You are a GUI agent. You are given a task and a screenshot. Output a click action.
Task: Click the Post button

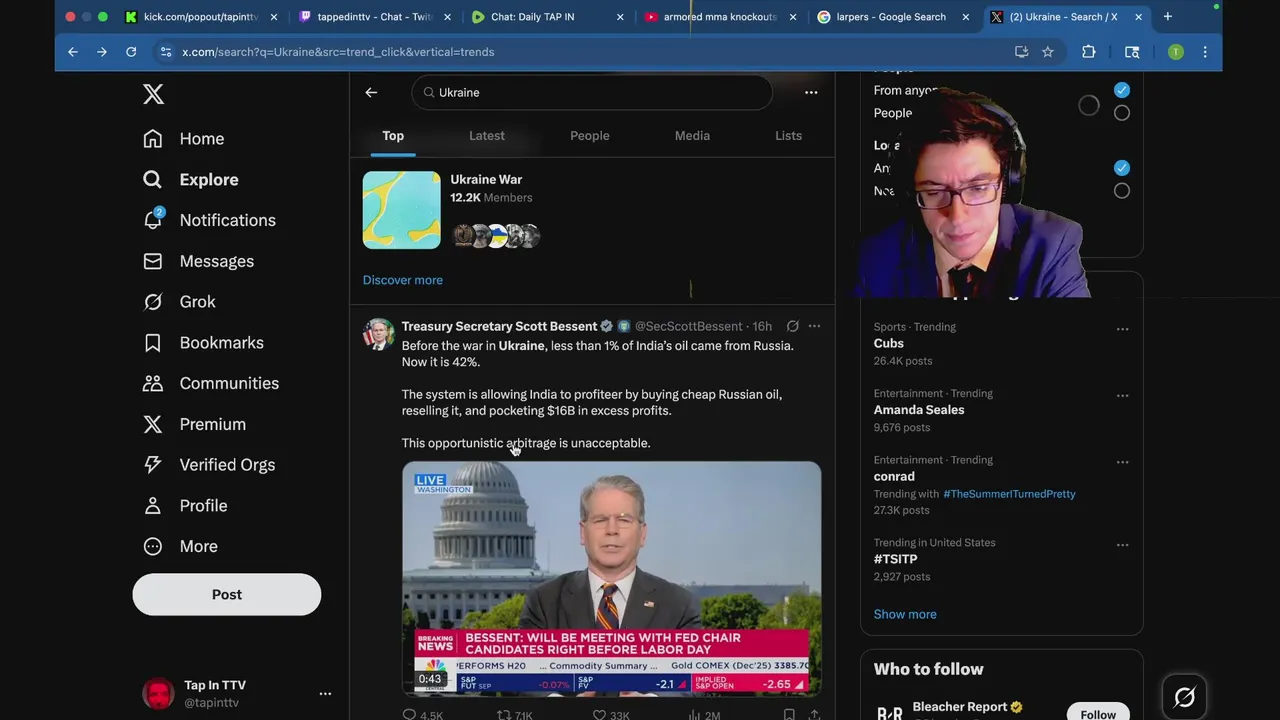coord(227,594)
